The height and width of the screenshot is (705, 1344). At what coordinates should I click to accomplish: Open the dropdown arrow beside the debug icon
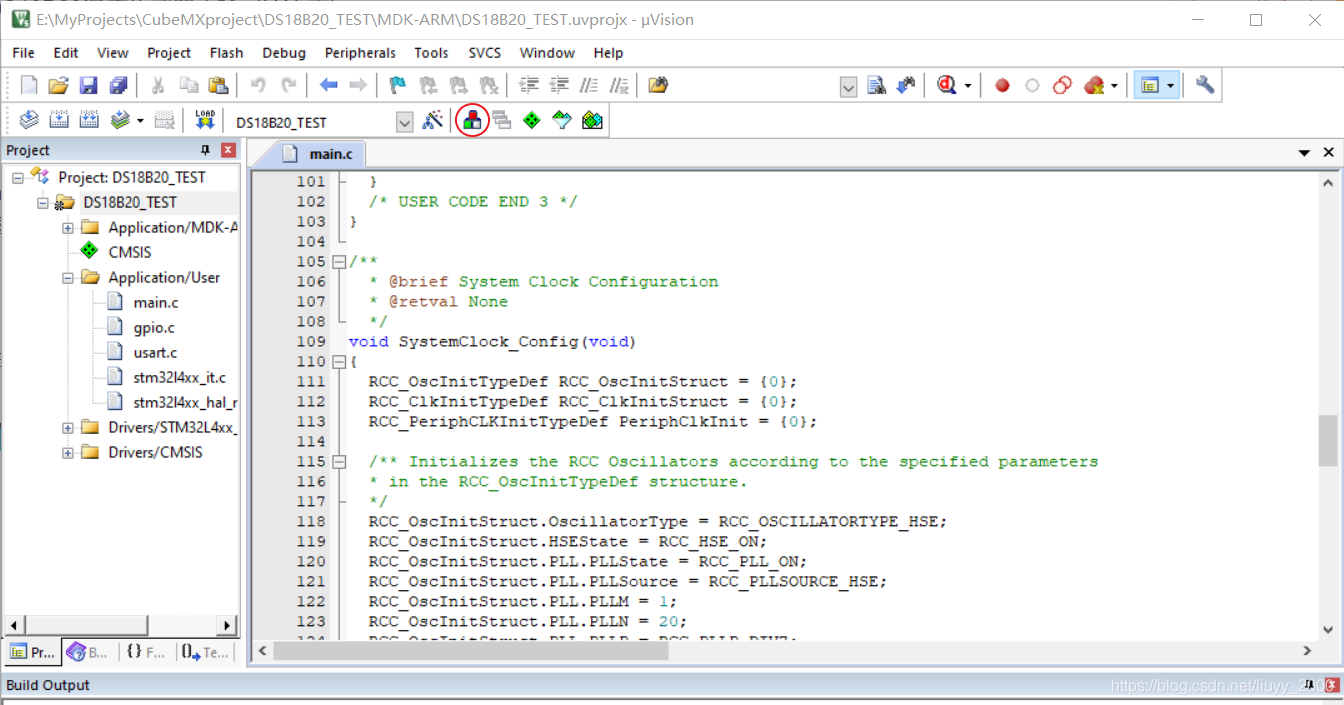[x=968, y=86]
